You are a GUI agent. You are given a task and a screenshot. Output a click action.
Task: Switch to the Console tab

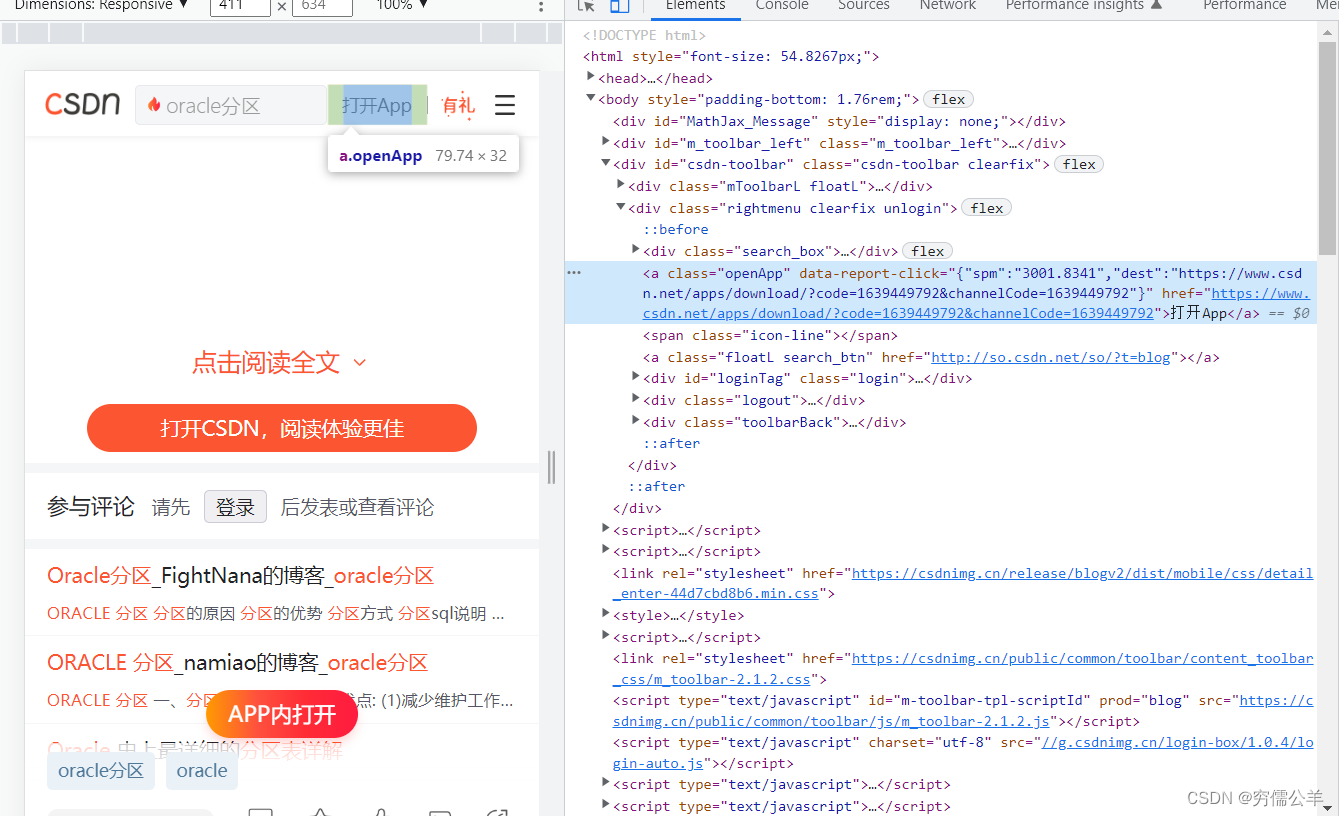pyautogui.click(x=782, y=6)
